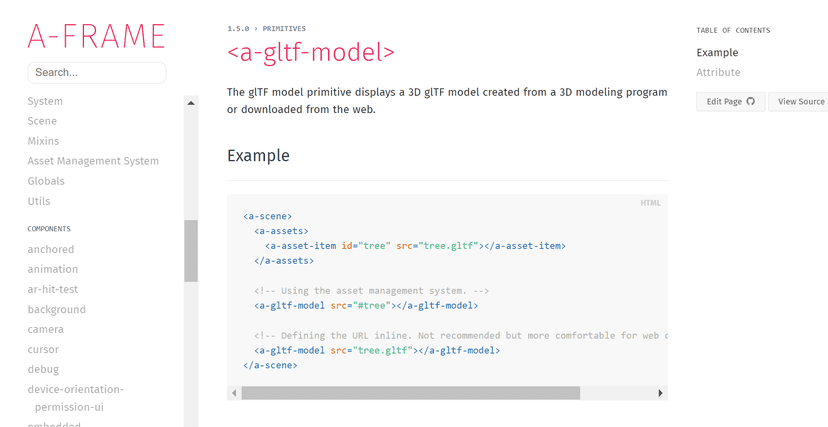Focus the Search input field
Viewport: 828px width, 427px height.
(x=97, y=73)
